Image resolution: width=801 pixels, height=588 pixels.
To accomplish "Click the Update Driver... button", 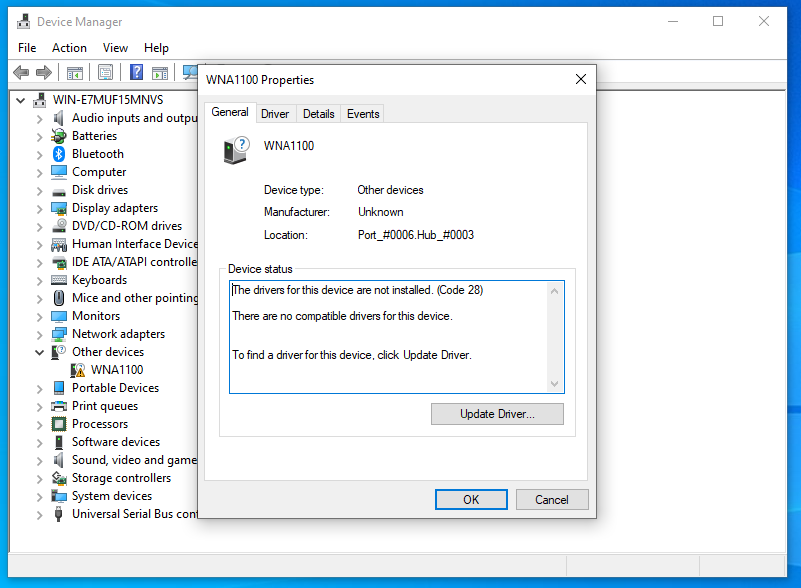I will click(497, 414).
